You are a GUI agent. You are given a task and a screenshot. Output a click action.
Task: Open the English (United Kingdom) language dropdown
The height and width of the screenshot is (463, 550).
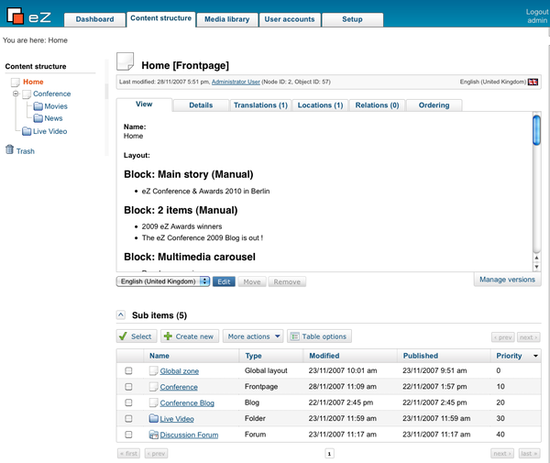tap(163, 281)
